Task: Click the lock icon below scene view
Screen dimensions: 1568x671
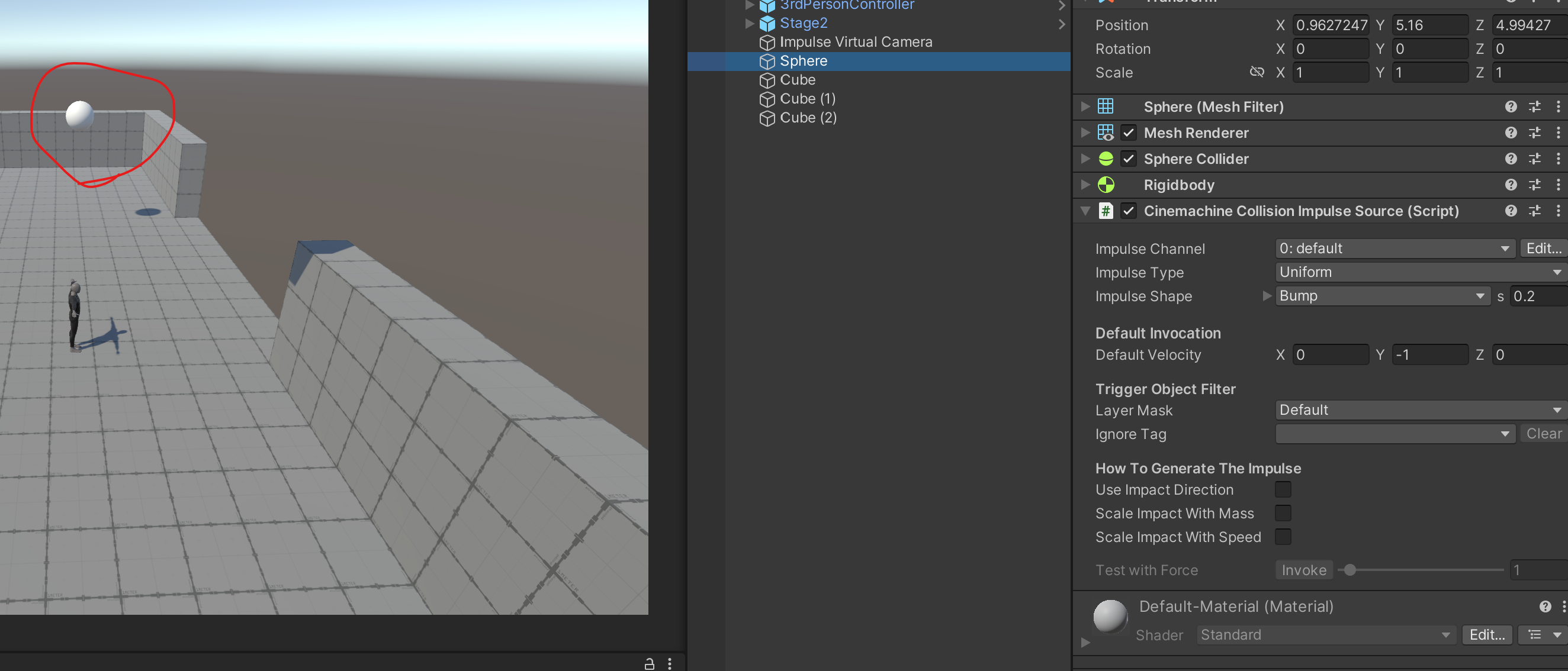Action: pos(650,664)
